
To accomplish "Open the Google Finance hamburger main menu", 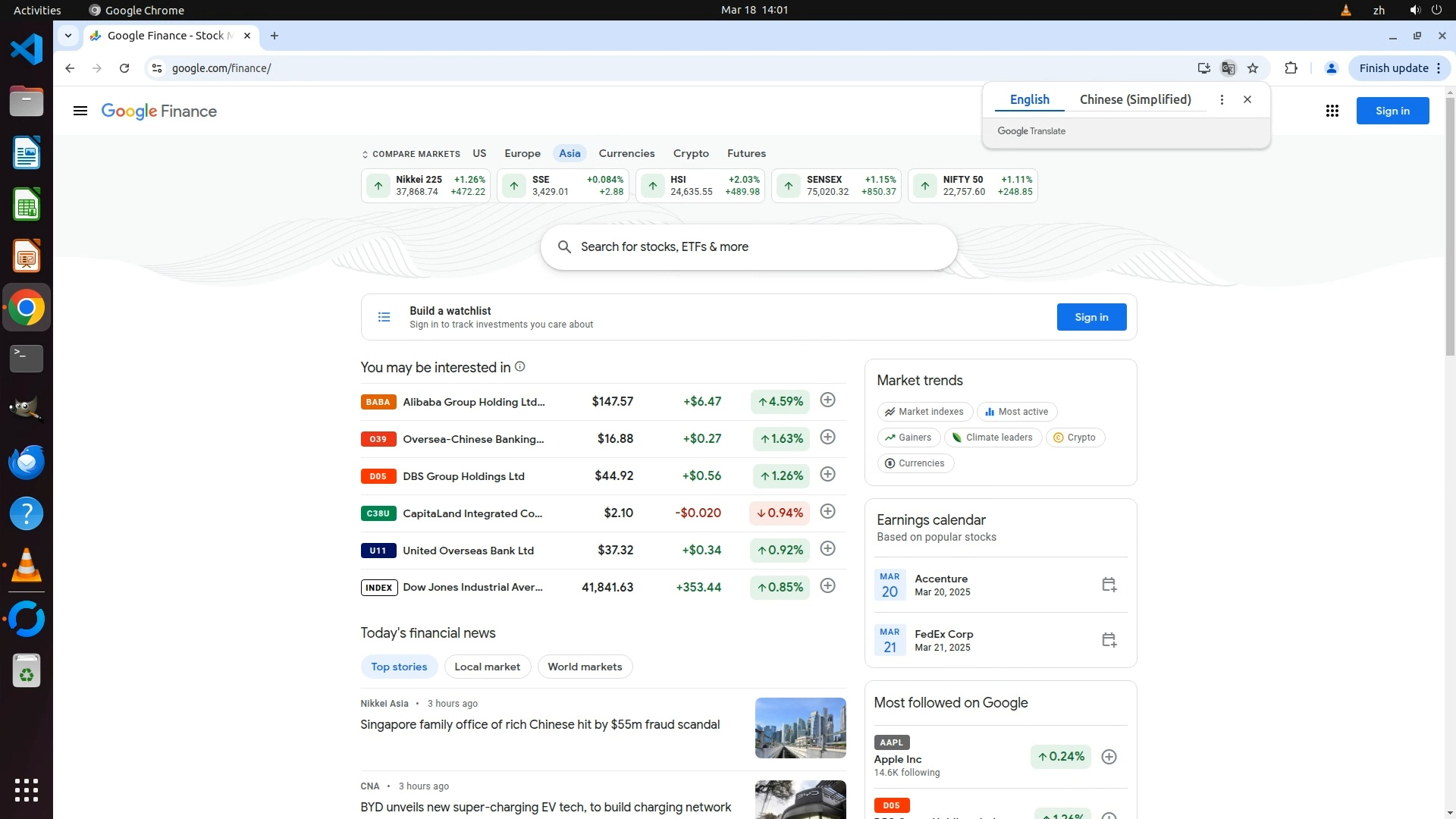I will click(80, 111).
